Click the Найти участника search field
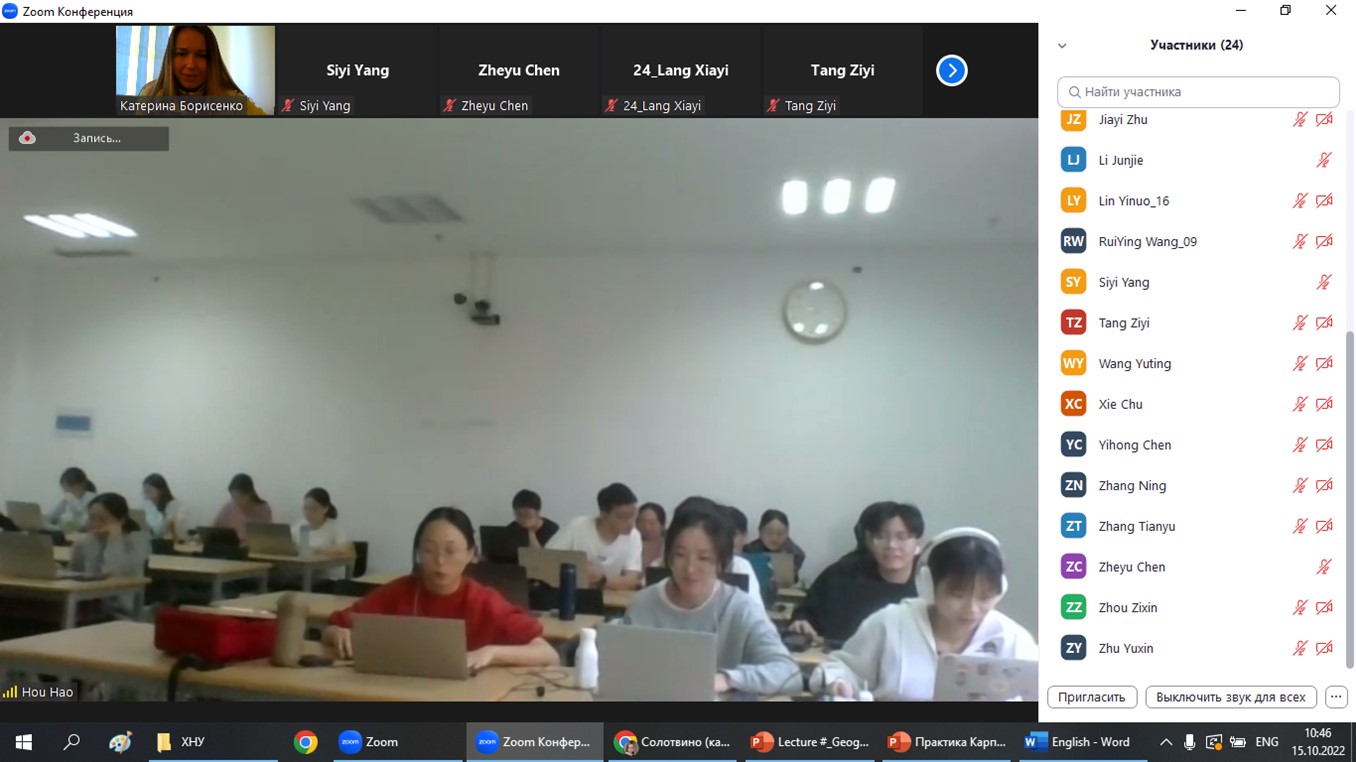This screenshot has width=1356, height=762. click(1198, 92)
